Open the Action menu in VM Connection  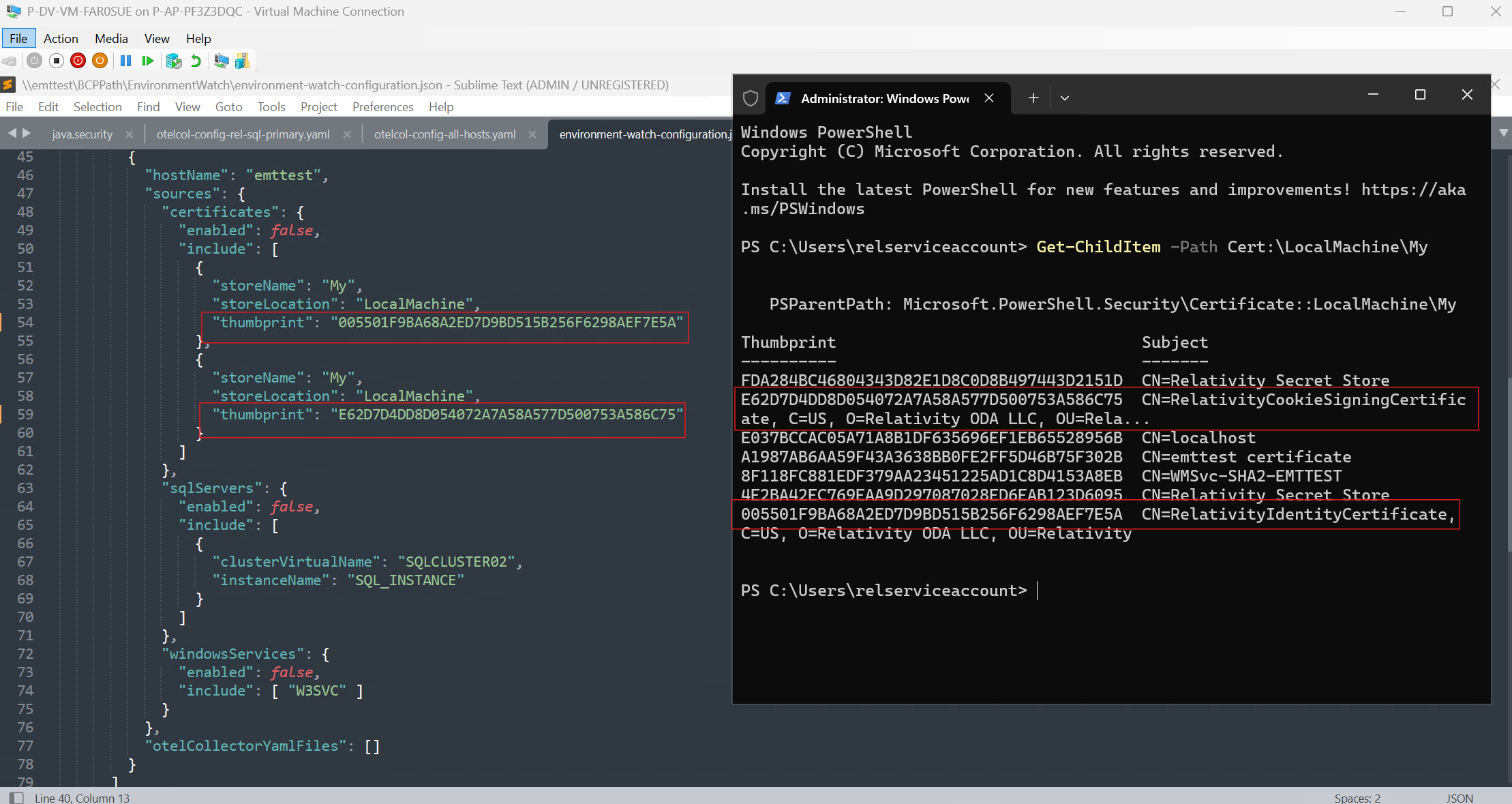coord(61,39)
